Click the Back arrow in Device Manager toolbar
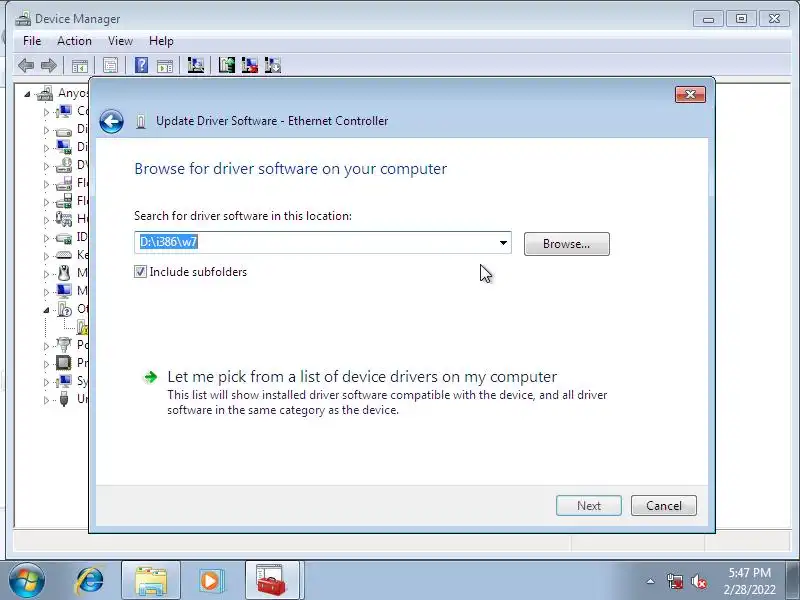The height and width of the screenshot is (600, 800). (x=26, y=65)
